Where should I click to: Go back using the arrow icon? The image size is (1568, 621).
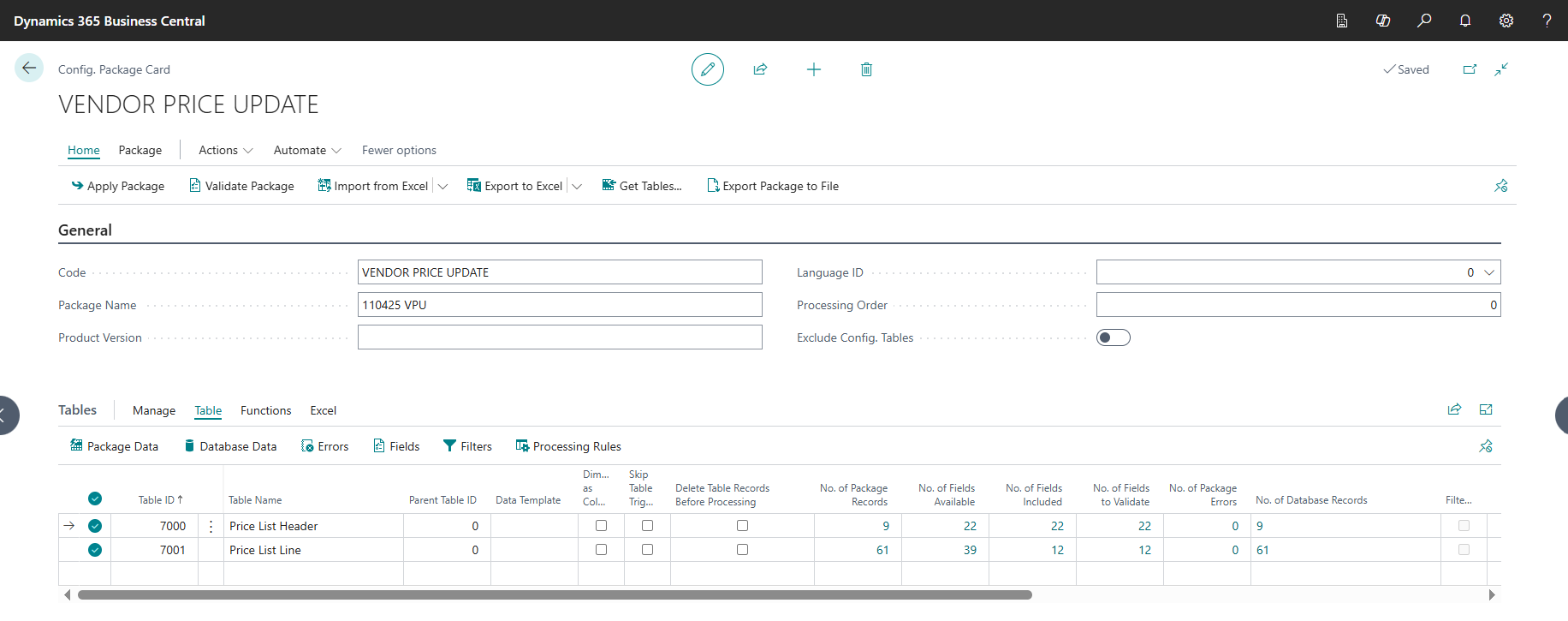tap(29, 69)
